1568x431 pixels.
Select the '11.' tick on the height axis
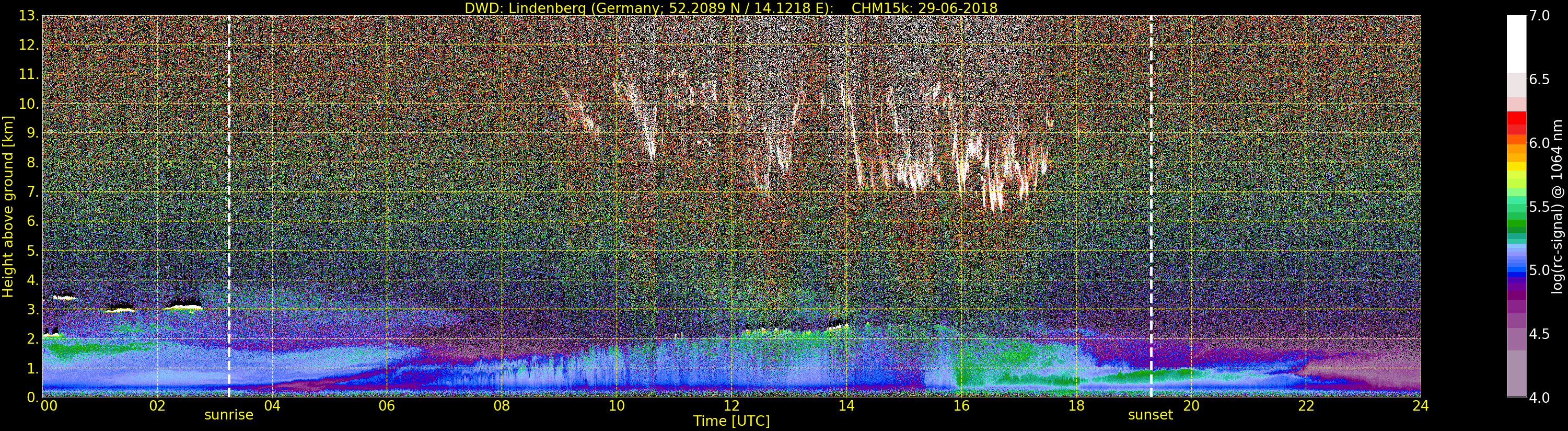tap(29, 75)
